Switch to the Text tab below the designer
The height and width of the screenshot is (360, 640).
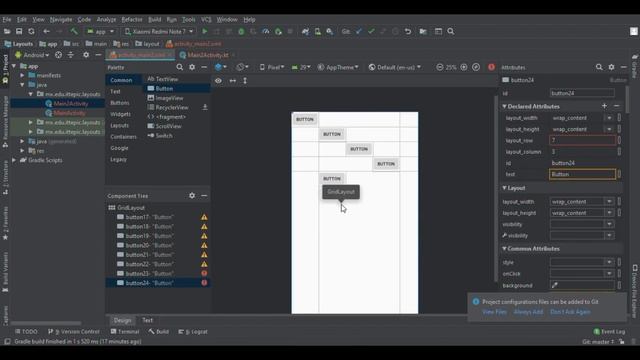[147, 320]
